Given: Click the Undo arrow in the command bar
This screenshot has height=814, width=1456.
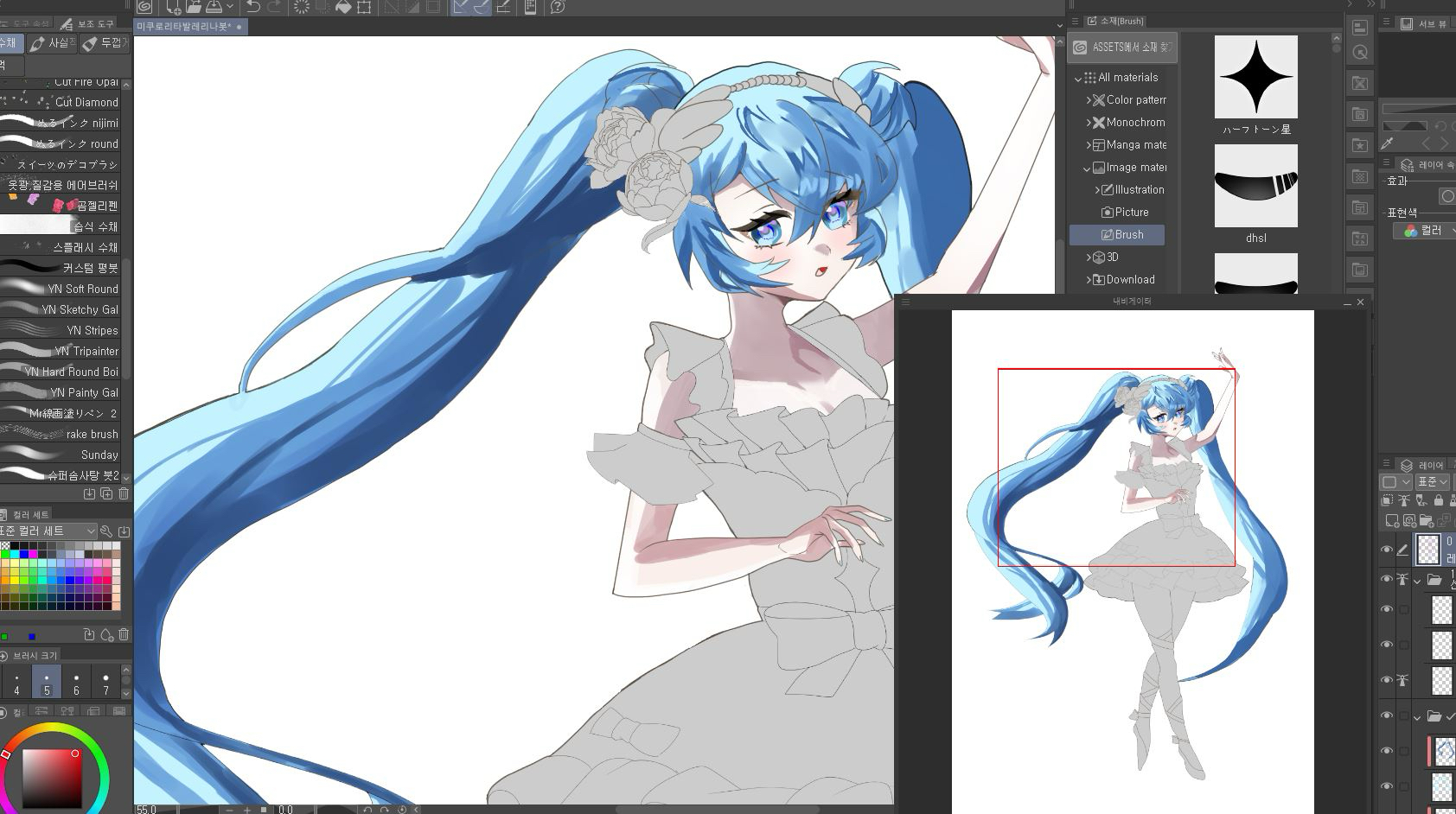Looking at the screenshot, I should (252, 7).
